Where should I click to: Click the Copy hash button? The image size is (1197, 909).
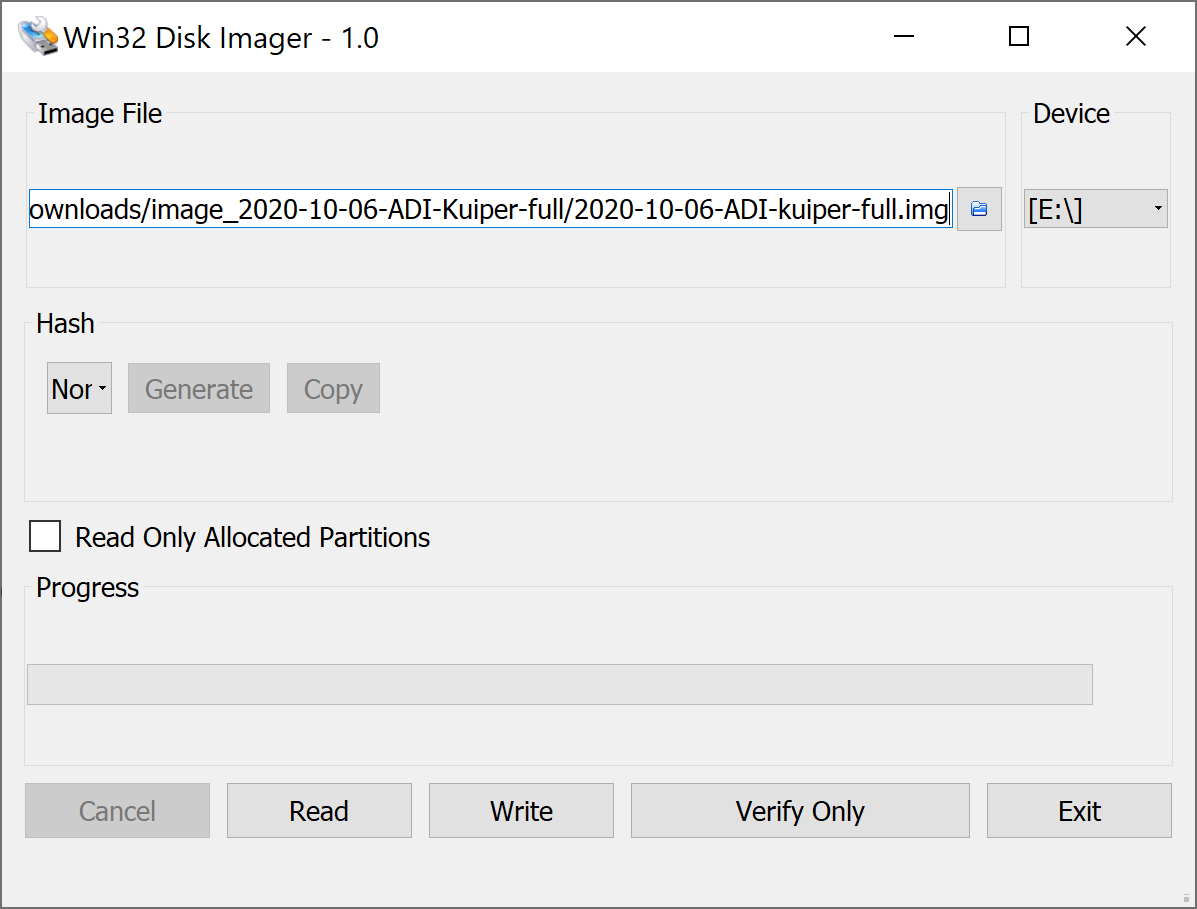point(333,388)
